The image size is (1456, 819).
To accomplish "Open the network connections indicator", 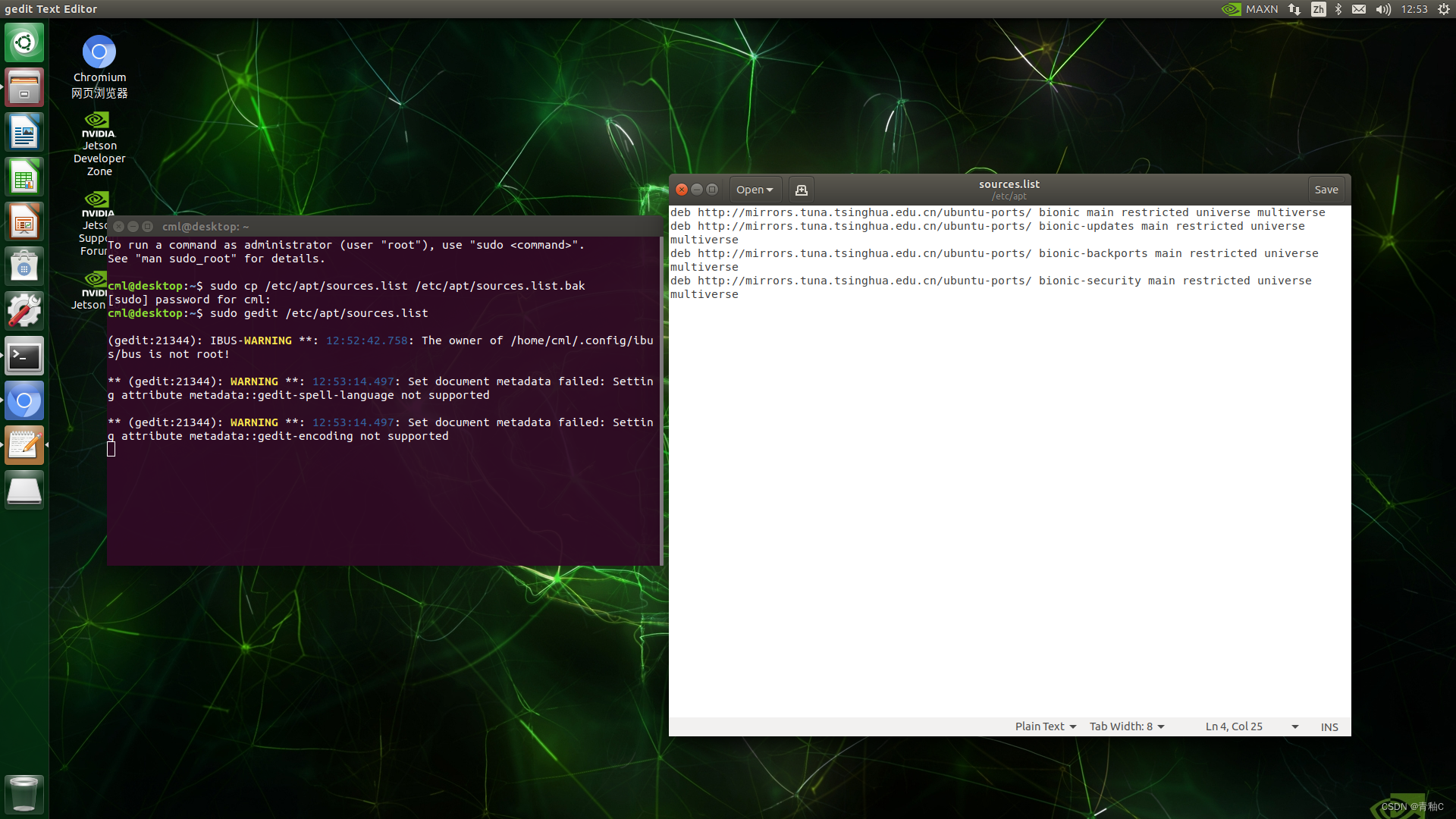I will click(1294, 9).
